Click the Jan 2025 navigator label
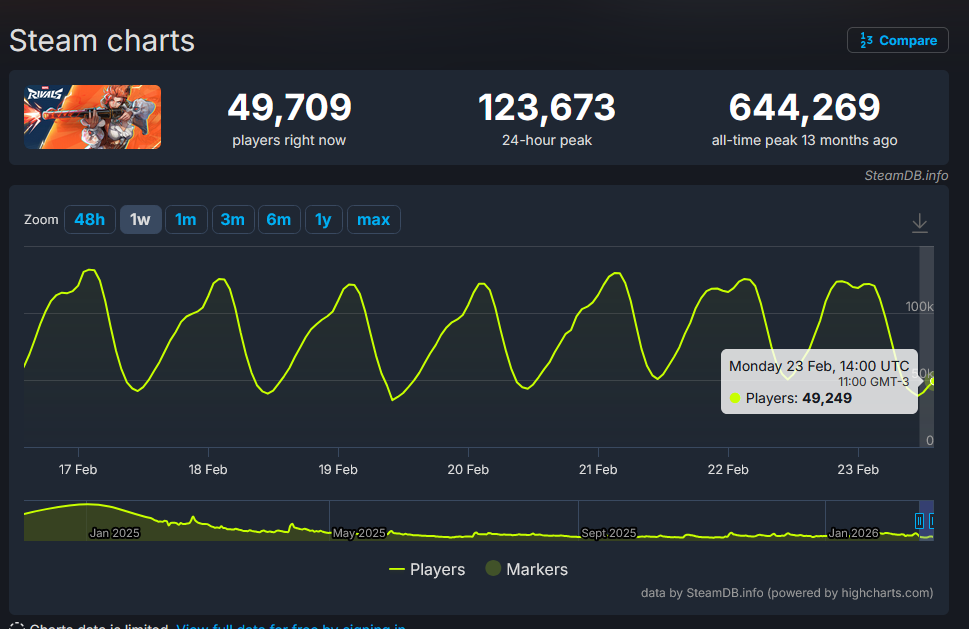The image size is (969, 629). (x=114, y=533)
